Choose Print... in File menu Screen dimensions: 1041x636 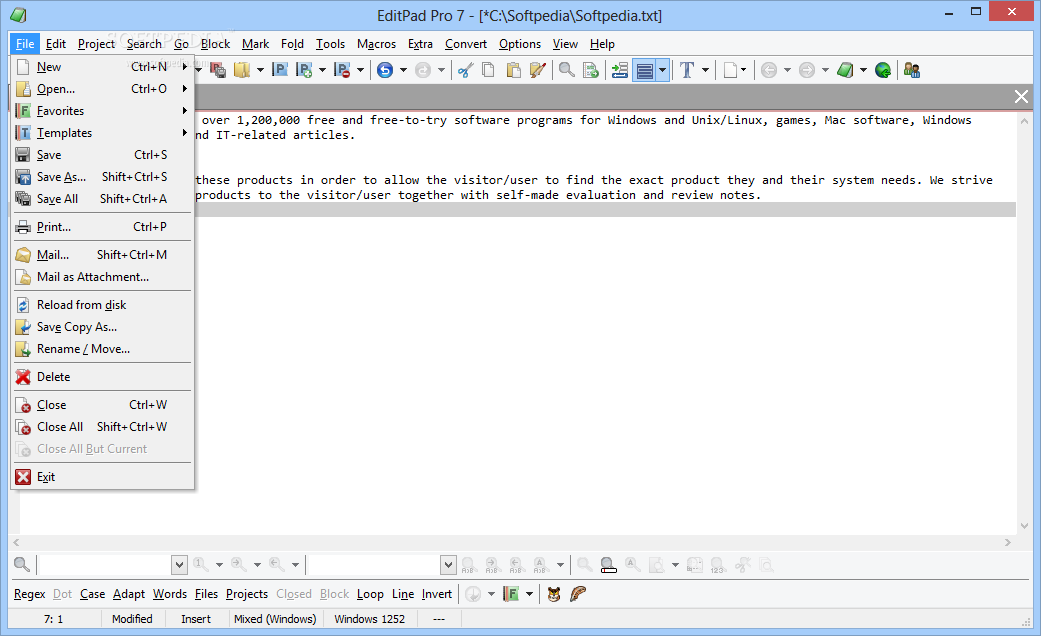102,226
